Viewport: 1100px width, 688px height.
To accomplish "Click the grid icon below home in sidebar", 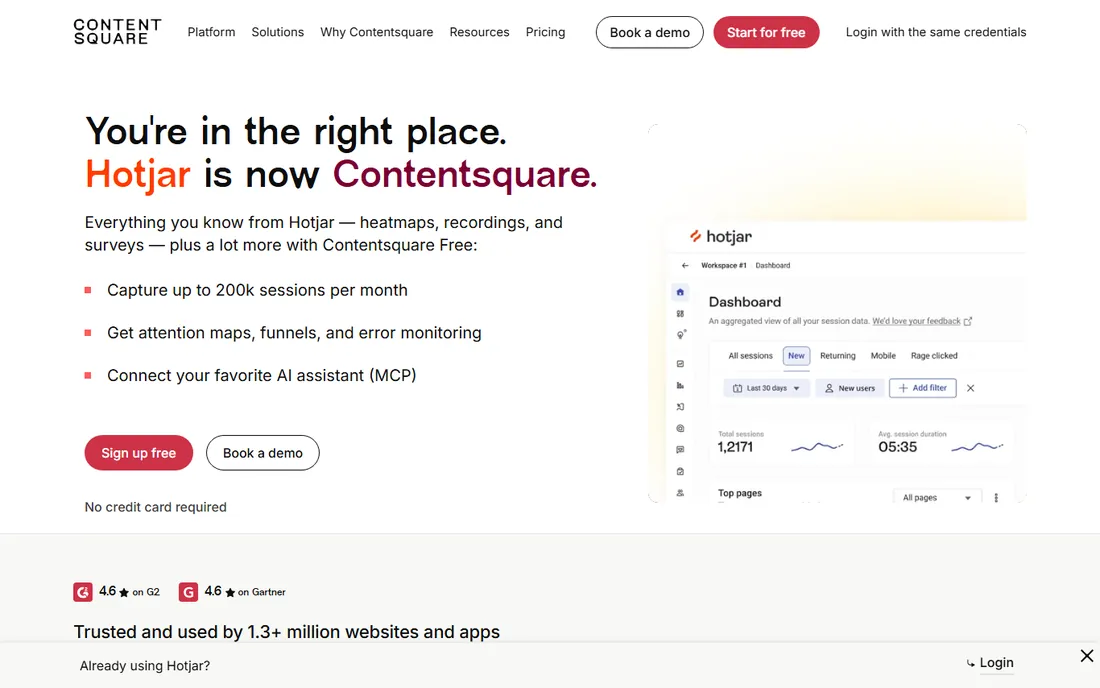I will (x=680, y=314).
